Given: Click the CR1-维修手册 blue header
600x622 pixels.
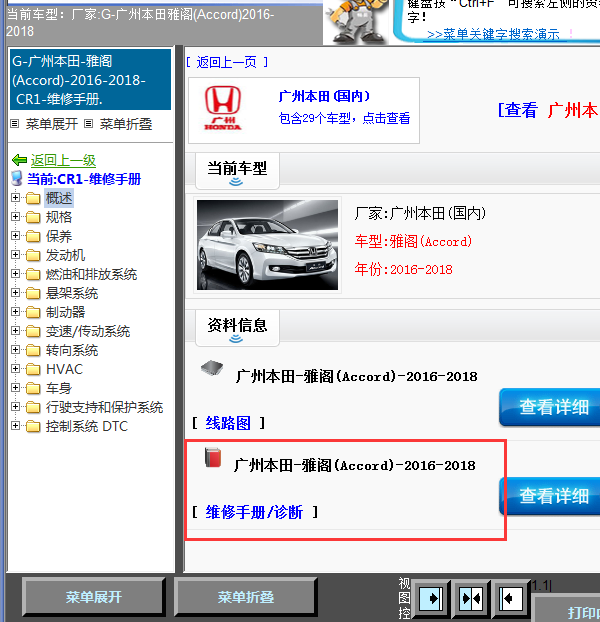Looking at the screenshot, I should 90,80.
